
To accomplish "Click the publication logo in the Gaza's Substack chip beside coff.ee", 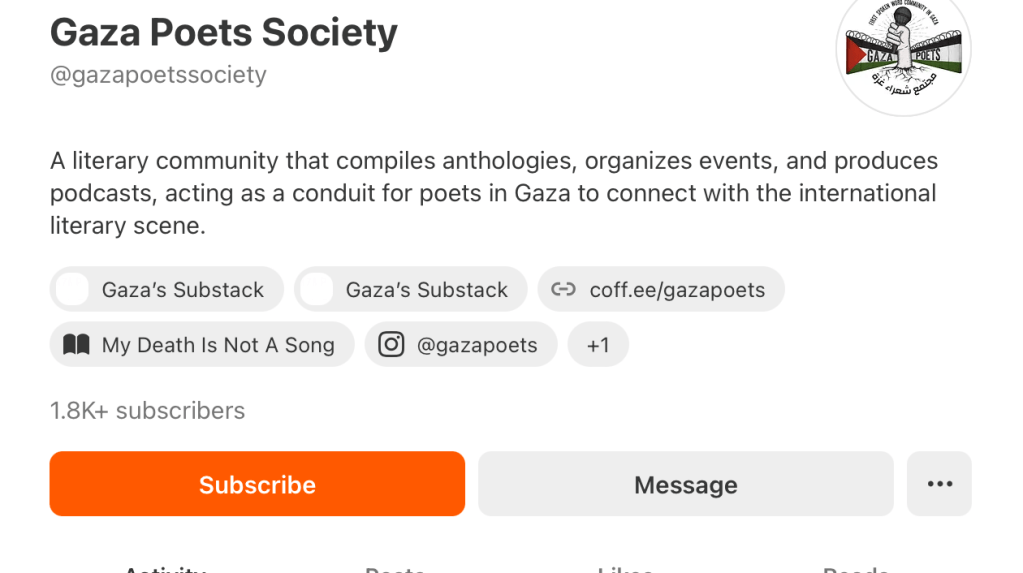I will point(316,290).
